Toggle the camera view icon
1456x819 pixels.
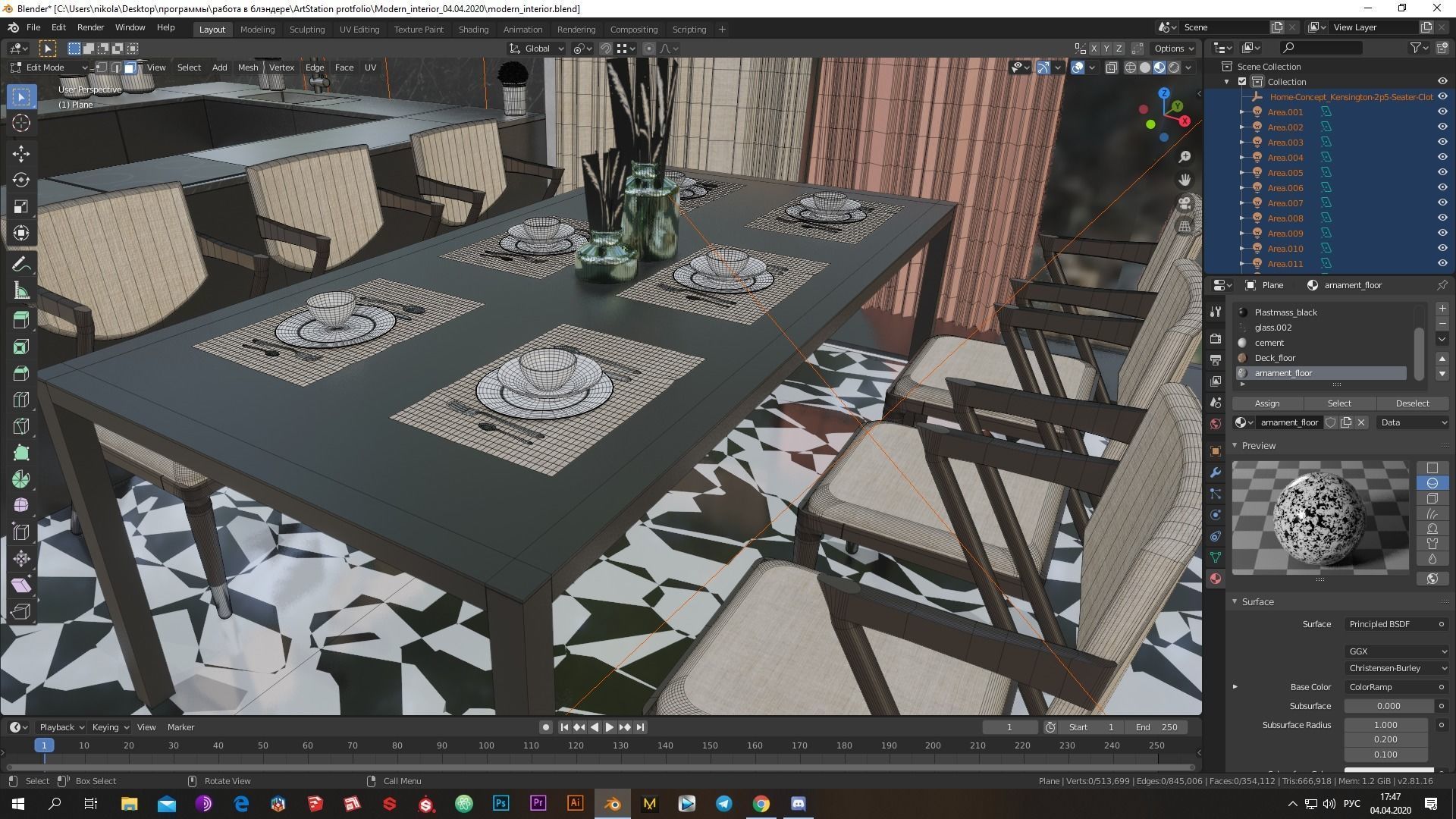click(1185, 202)
